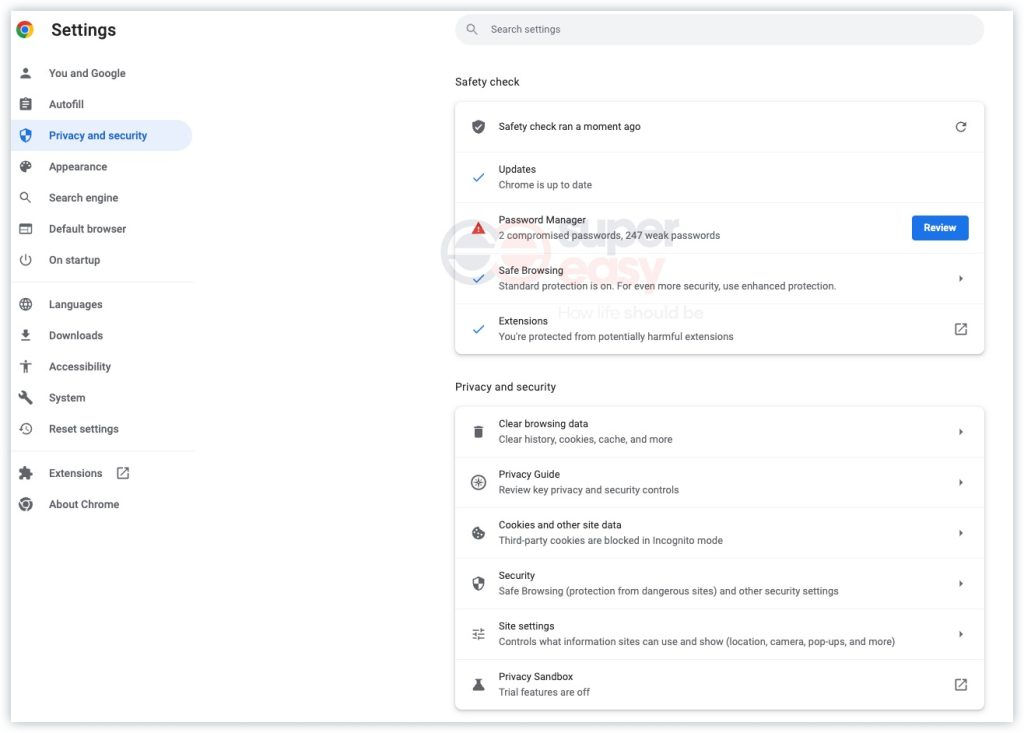
Task: Open the Site settings details arrow
Action: [960, 633]
